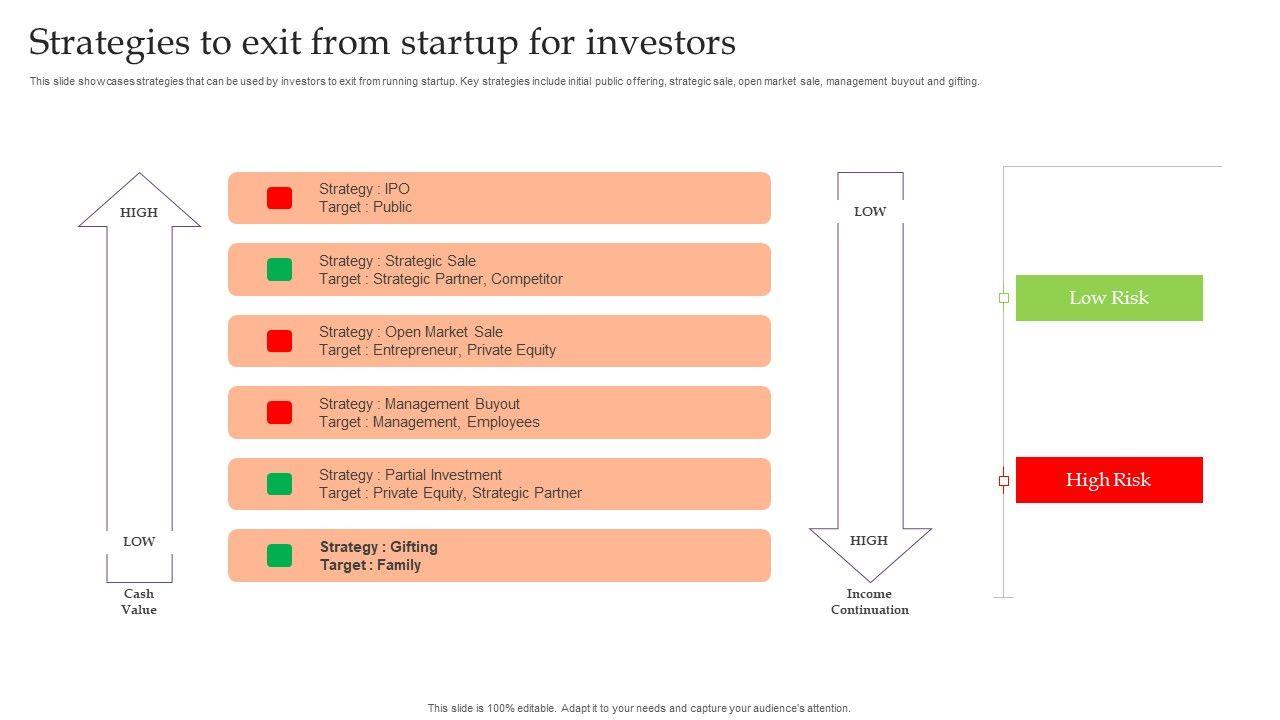Click the green Low Risk label box
This screenshot has height=720, width=1280.
pos(1109,298)
